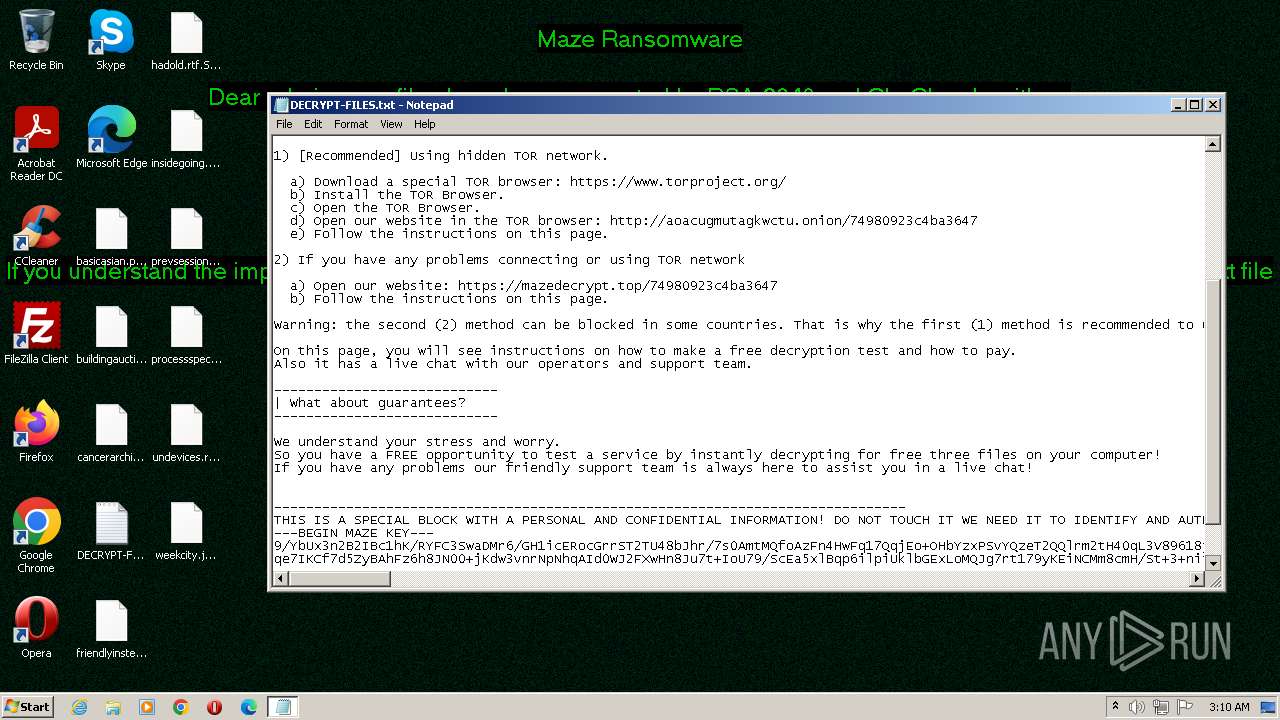Select the processspec file icon
The height and width of the screenshot is (720, 1280).
(x=186, y=334)
